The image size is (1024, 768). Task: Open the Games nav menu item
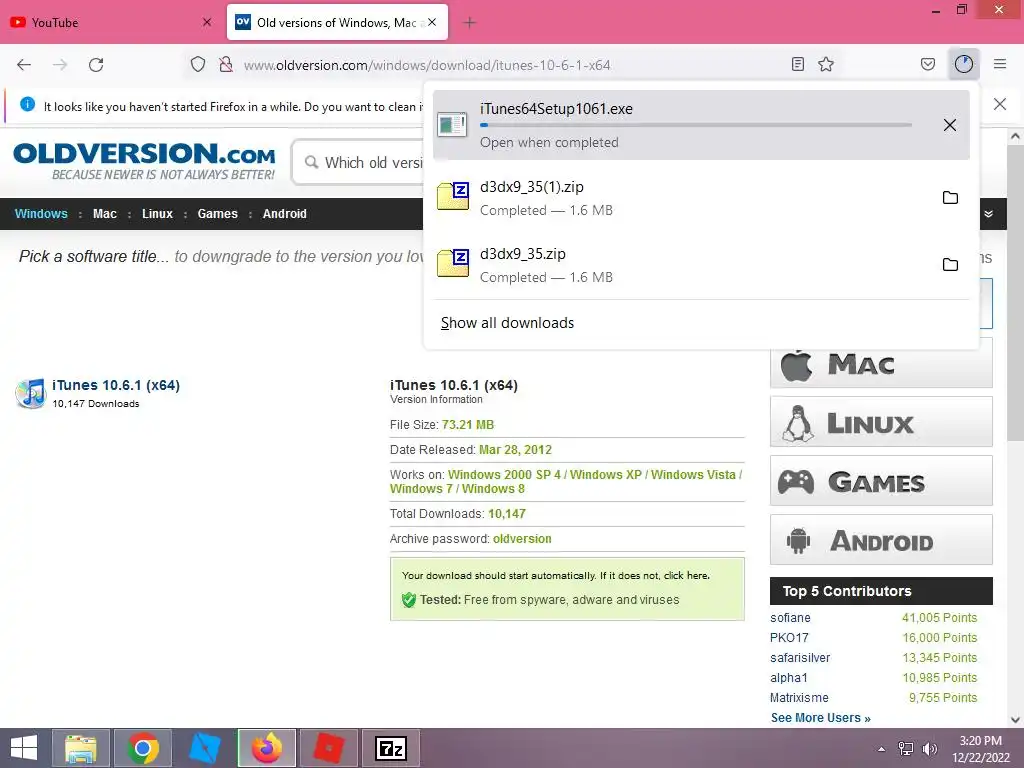[x=217, y=214]
